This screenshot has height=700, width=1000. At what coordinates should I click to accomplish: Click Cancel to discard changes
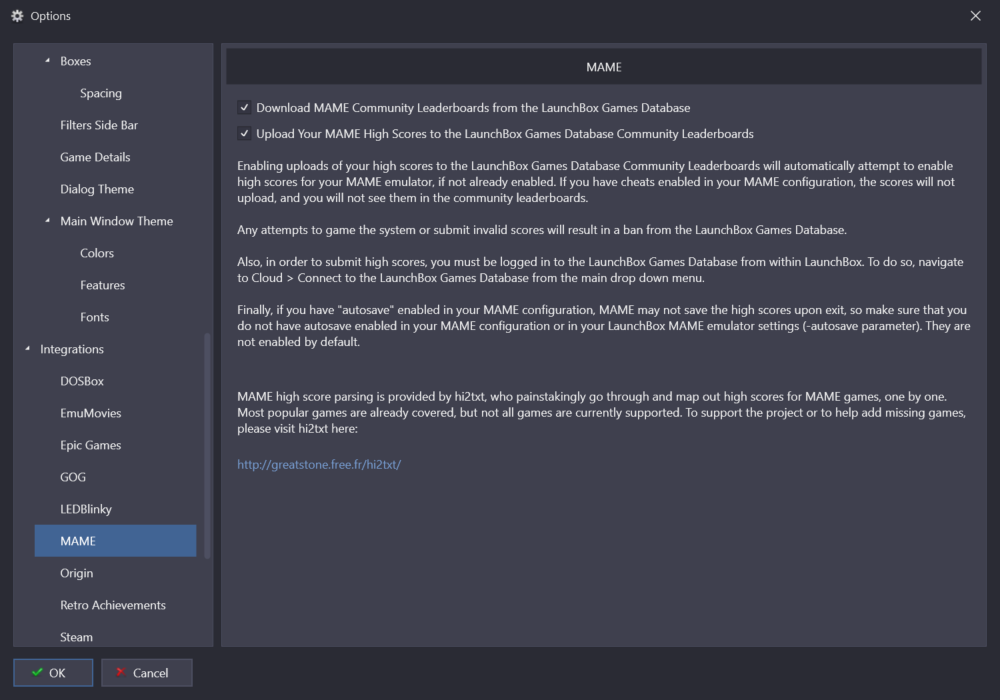pyautogui.click(x=147, y=673)
